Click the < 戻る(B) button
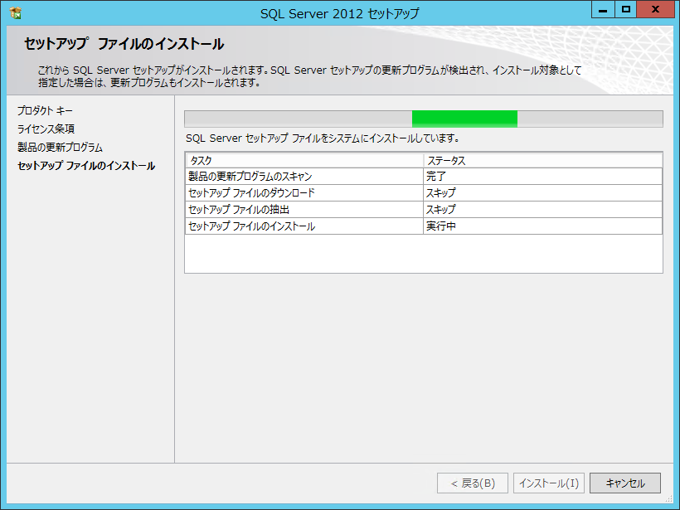Image resolution: width=680 pixels, height=510 pixels. click(472, 483)
